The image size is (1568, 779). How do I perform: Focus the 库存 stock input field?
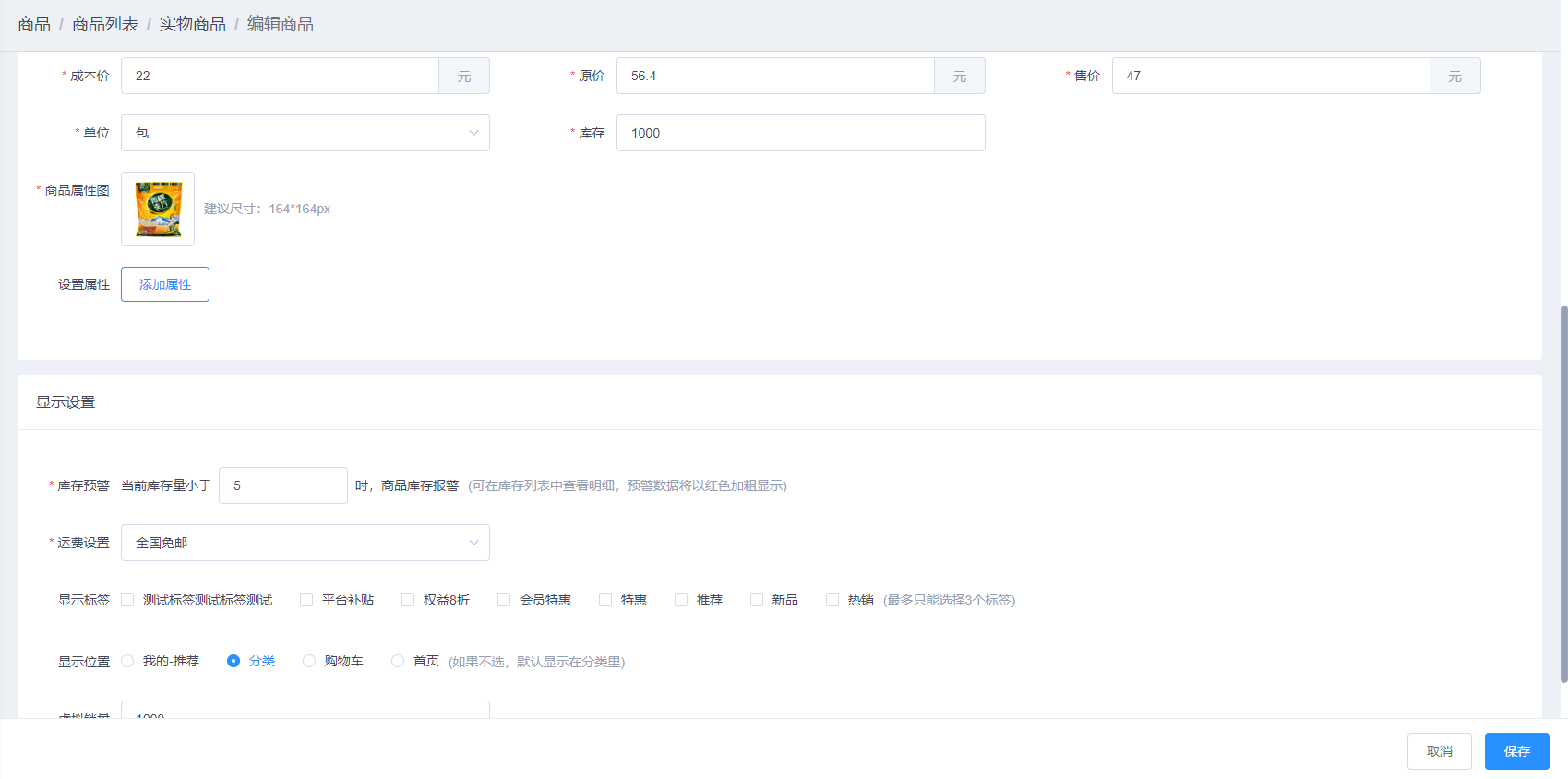tap(800, 133)
